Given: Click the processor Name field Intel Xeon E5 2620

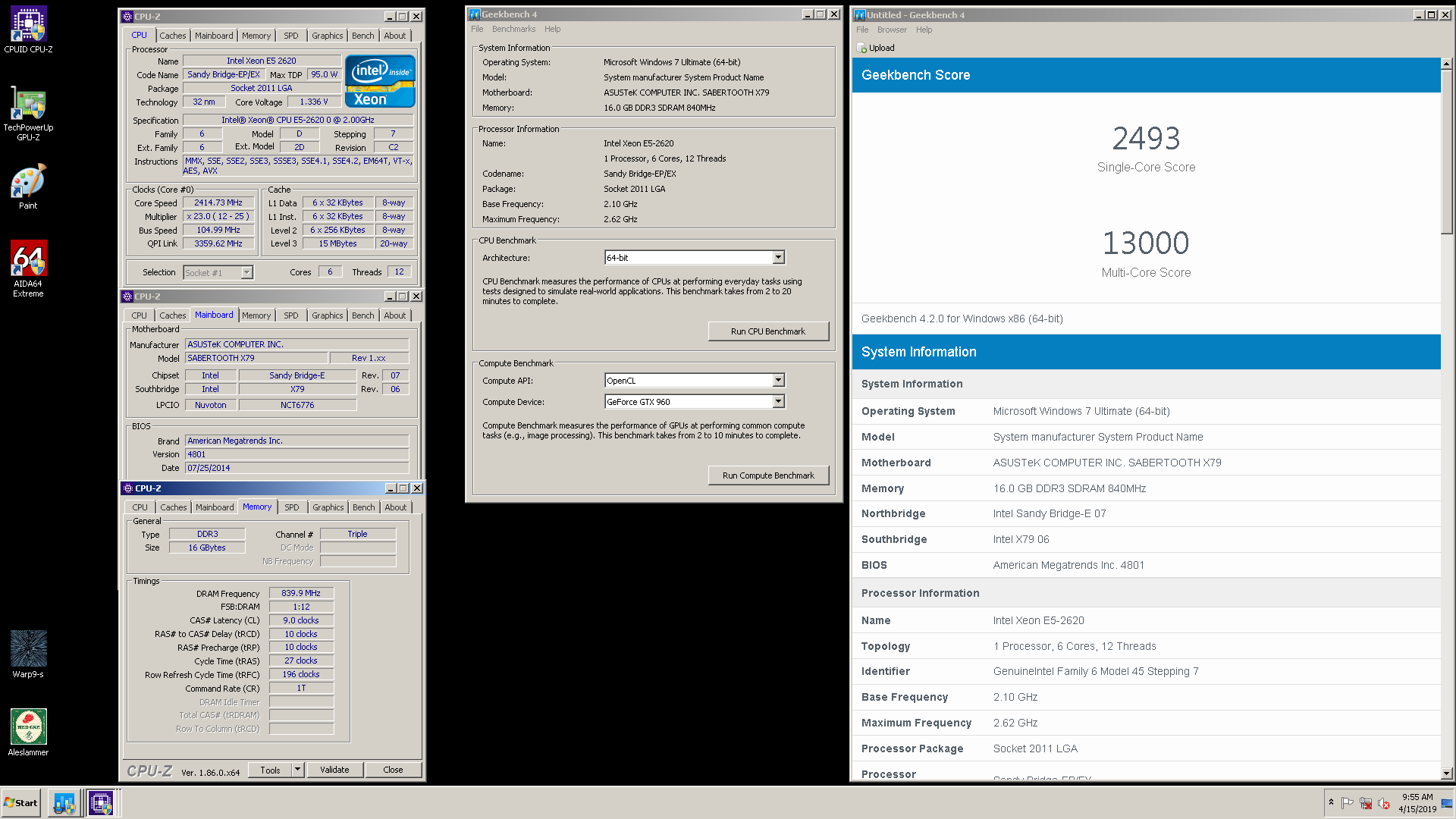Looking at the screenshot, I should point(261,61).
